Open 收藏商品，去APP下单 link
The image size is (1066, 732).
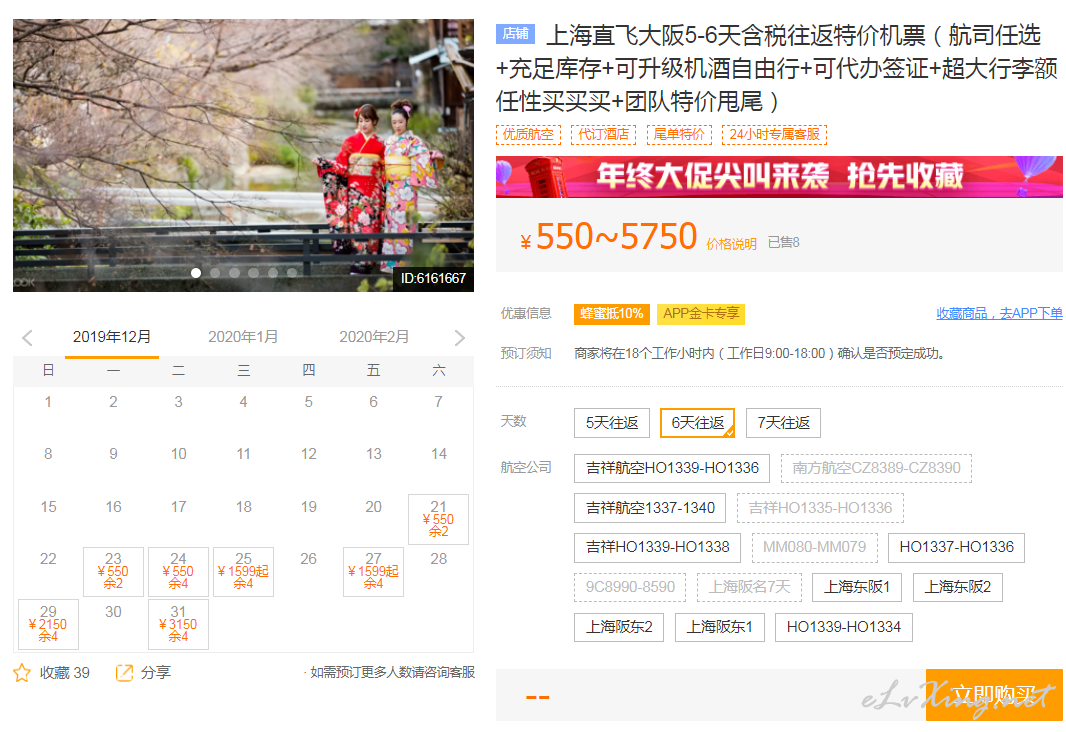pyautogui.click(x=999, y=313)
